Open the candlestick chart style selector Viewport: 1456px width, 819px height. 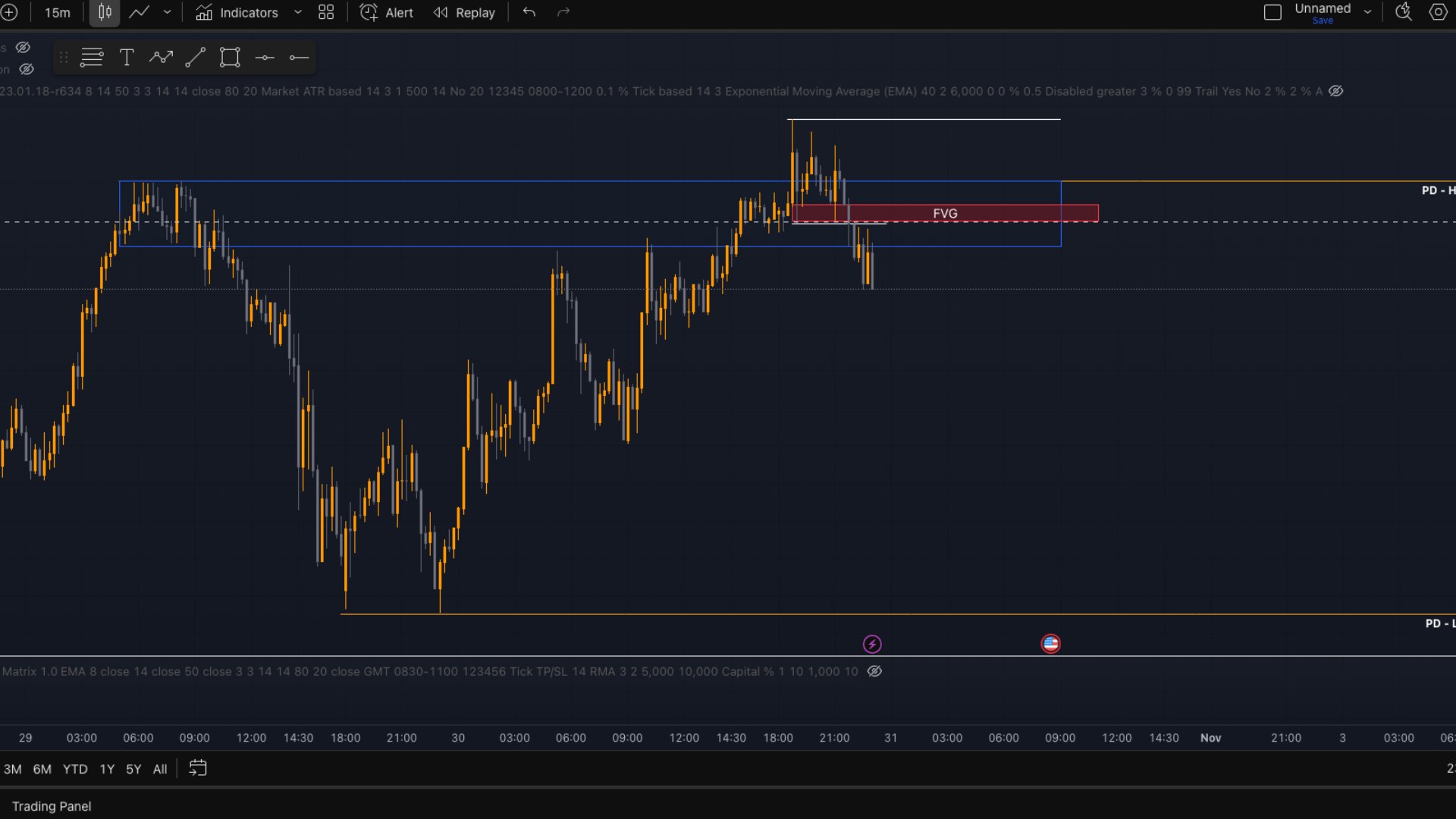click(105, 13)
